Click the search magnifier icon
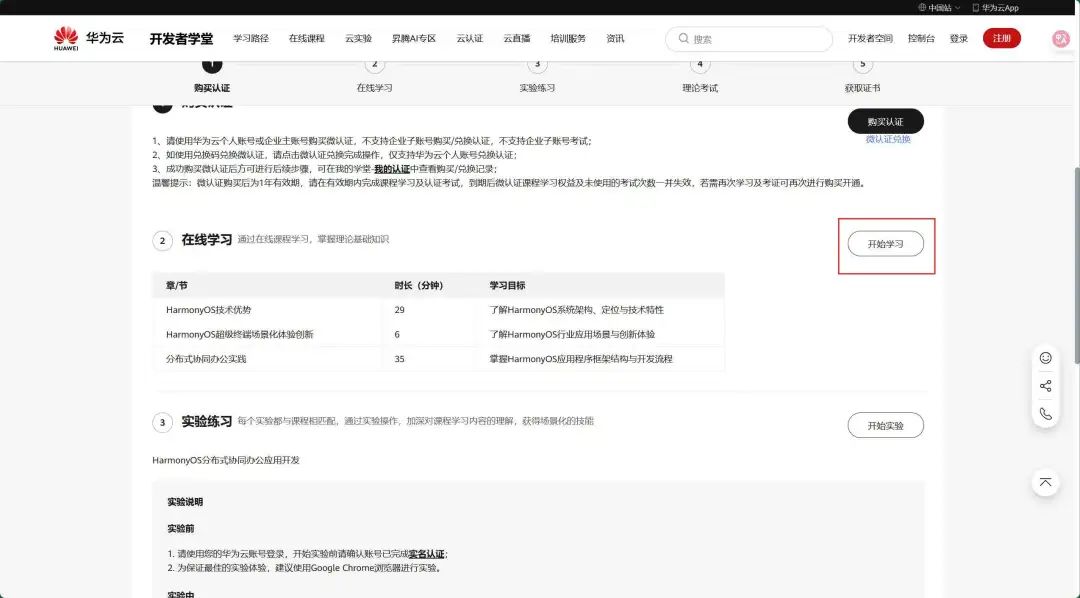Screen dimensions: 1080x598 [683, 39]
